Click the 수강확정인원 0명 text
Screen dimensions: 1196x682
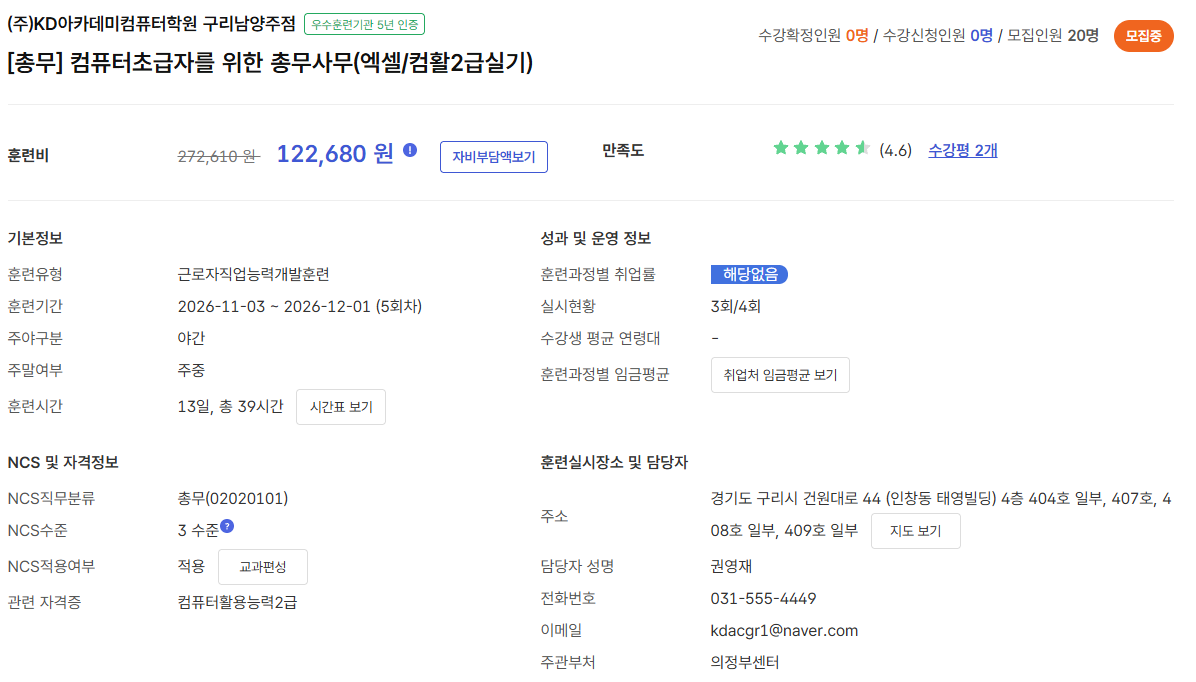813,36
